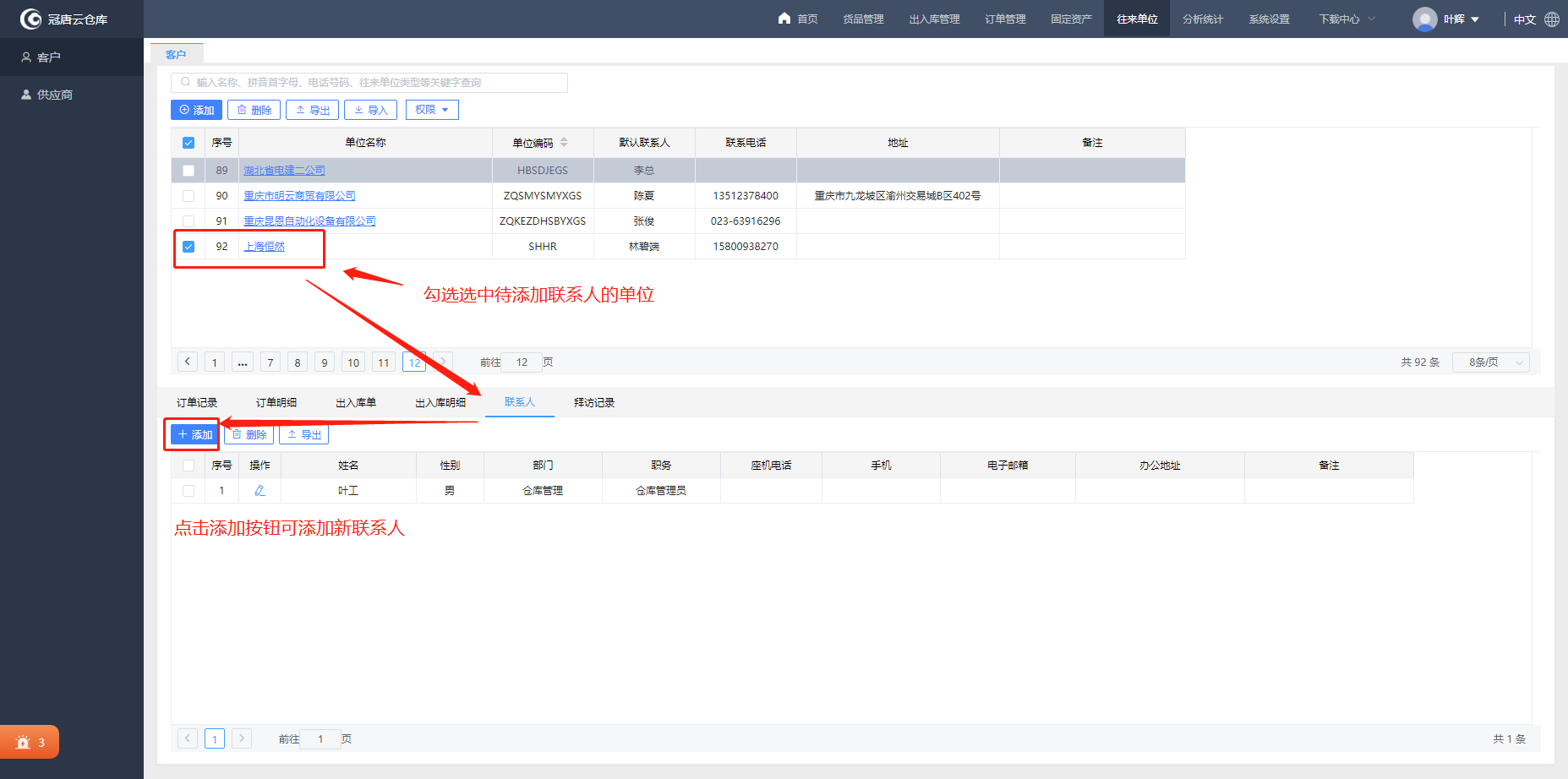This screenshot has height=779, width=1568.
Task: Switch to 拜访记录 tab
Action: coord(594,402)
